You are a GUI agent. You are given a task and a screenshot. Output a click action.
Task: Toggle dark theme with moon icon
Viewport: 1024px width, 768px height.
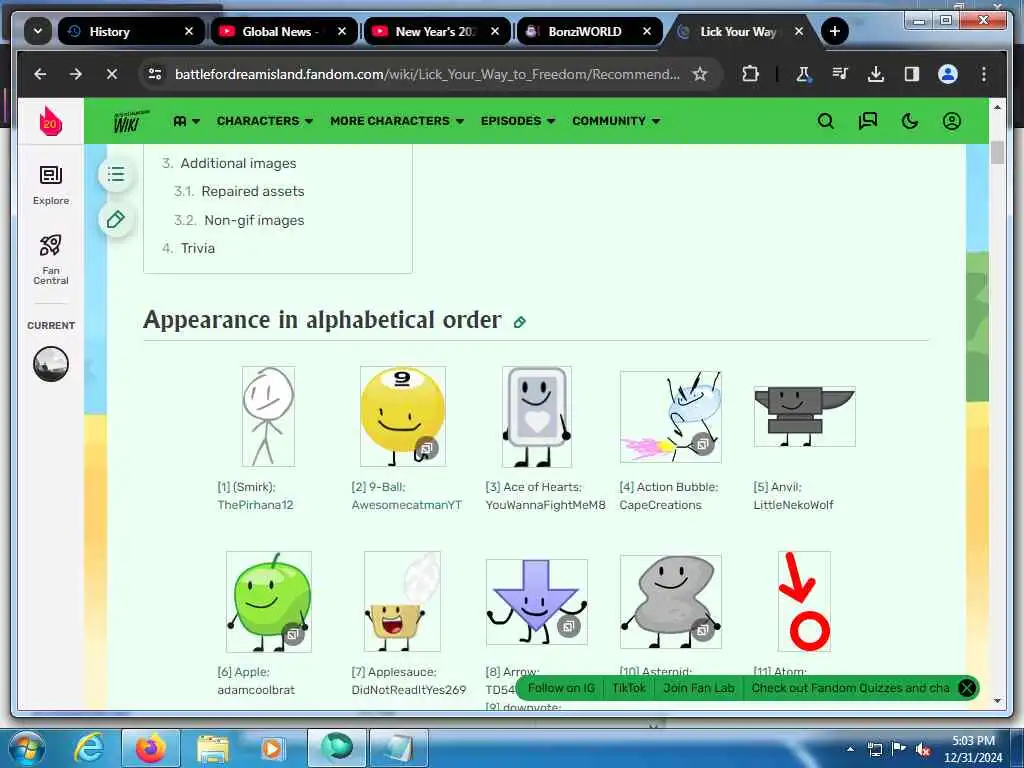pyautogui.click(x=910, y=121)
